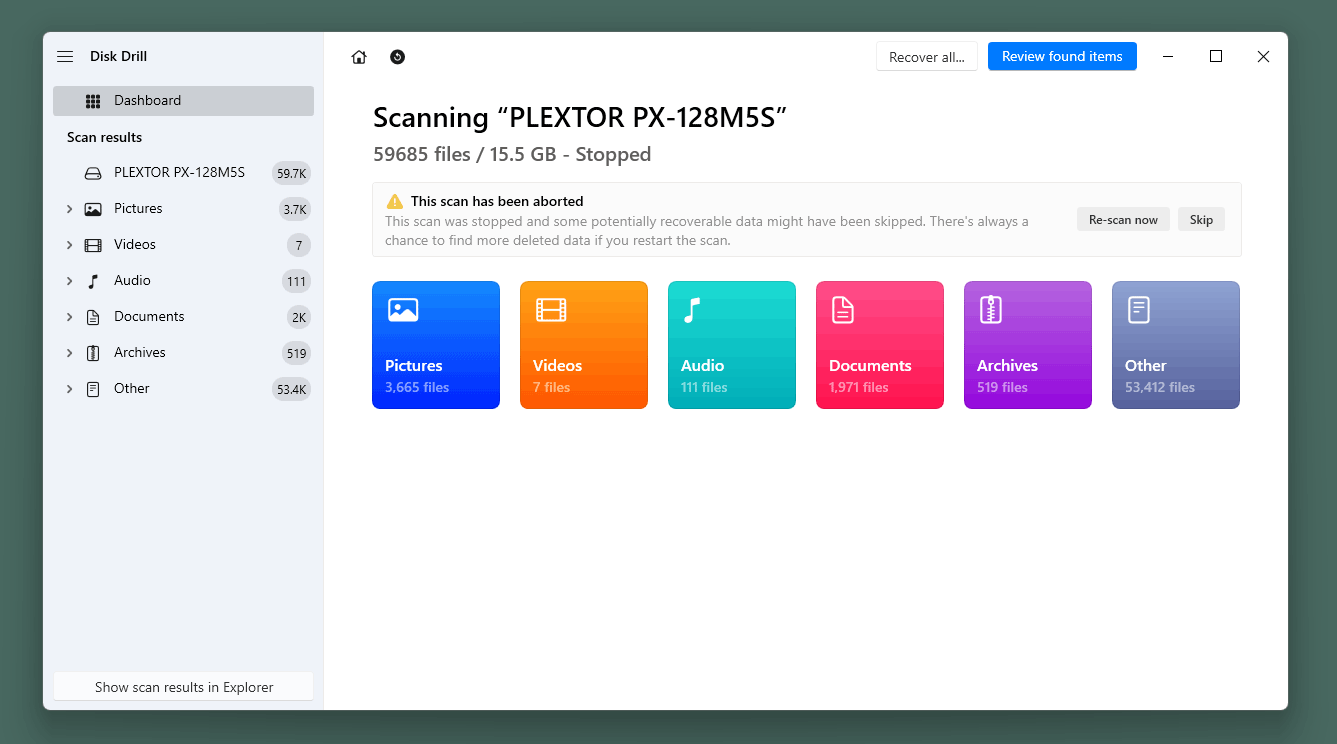The height and width of the screenshot is (744, 1337).
Task: Open the Videos 7 files card
Action: (x=584, y=345)
